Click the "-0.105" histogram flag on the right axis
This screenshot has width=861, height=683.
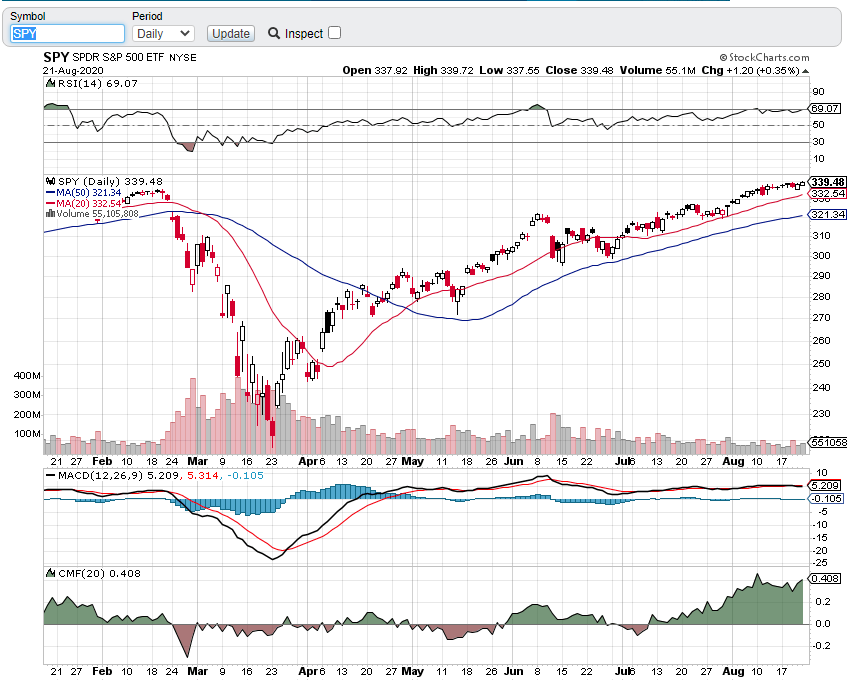tap(826, 498)
